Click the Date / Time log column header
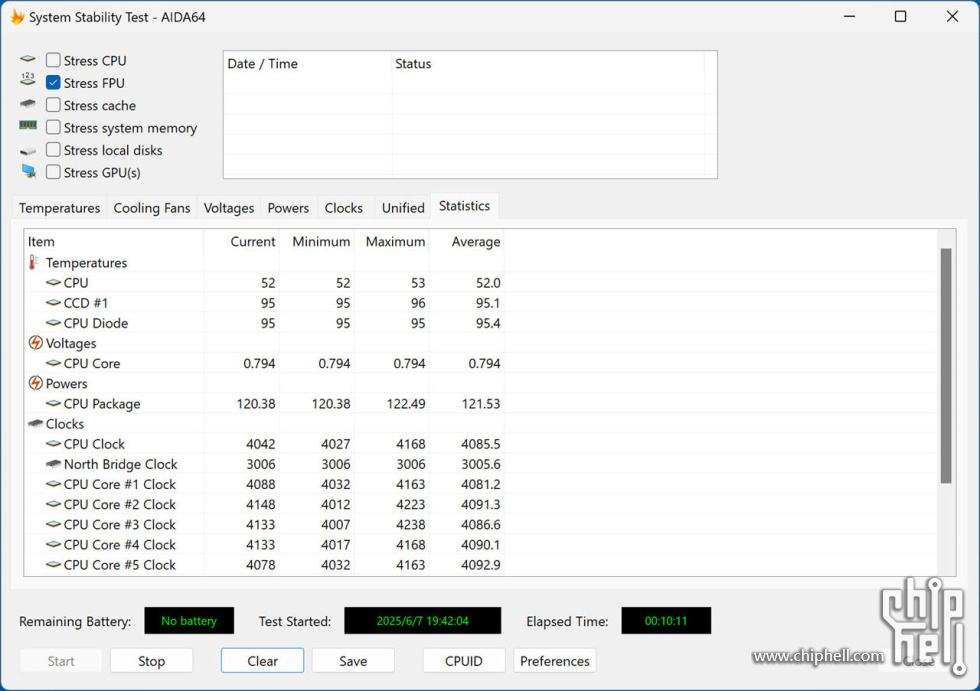980x691 pixels. 308,64
